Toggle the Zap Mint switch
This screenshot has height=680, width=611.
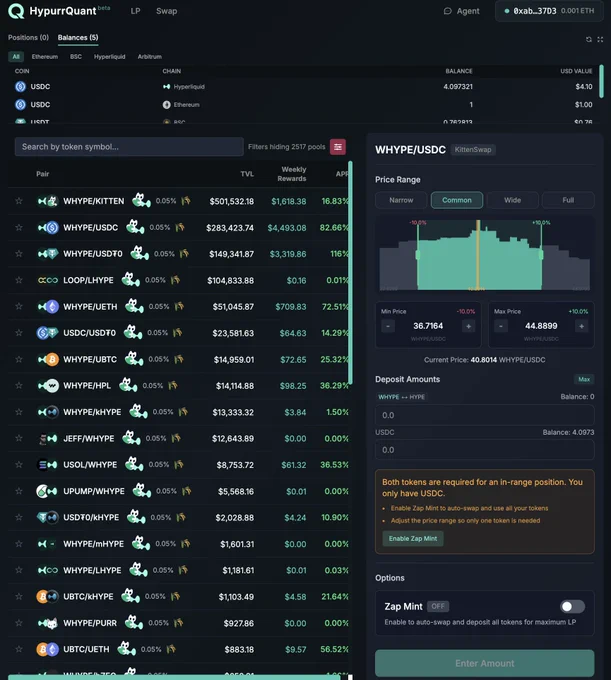[x=572, y=606]
